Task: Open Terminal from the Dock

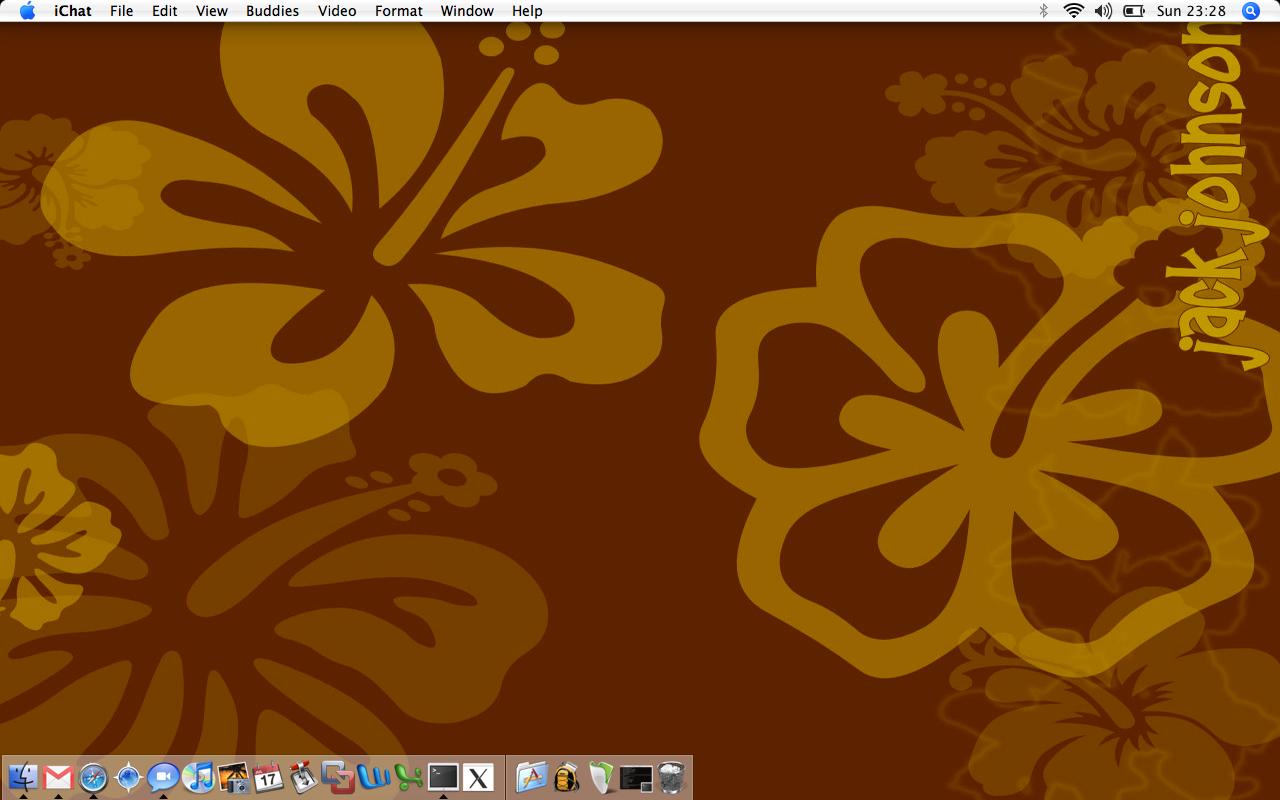Action: [443, 777]
